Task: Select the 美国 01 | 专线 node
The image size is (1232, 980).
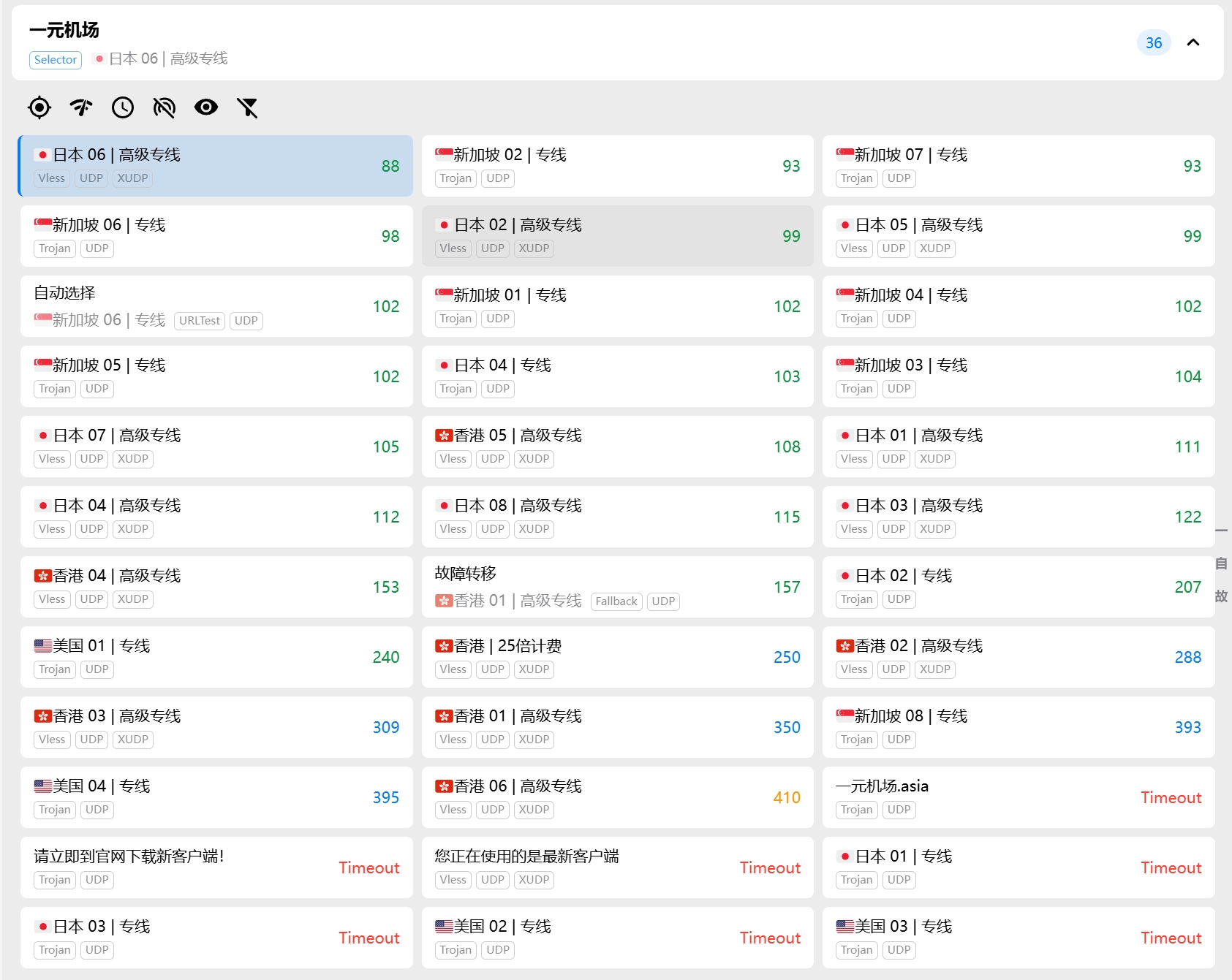Action: 216,657
